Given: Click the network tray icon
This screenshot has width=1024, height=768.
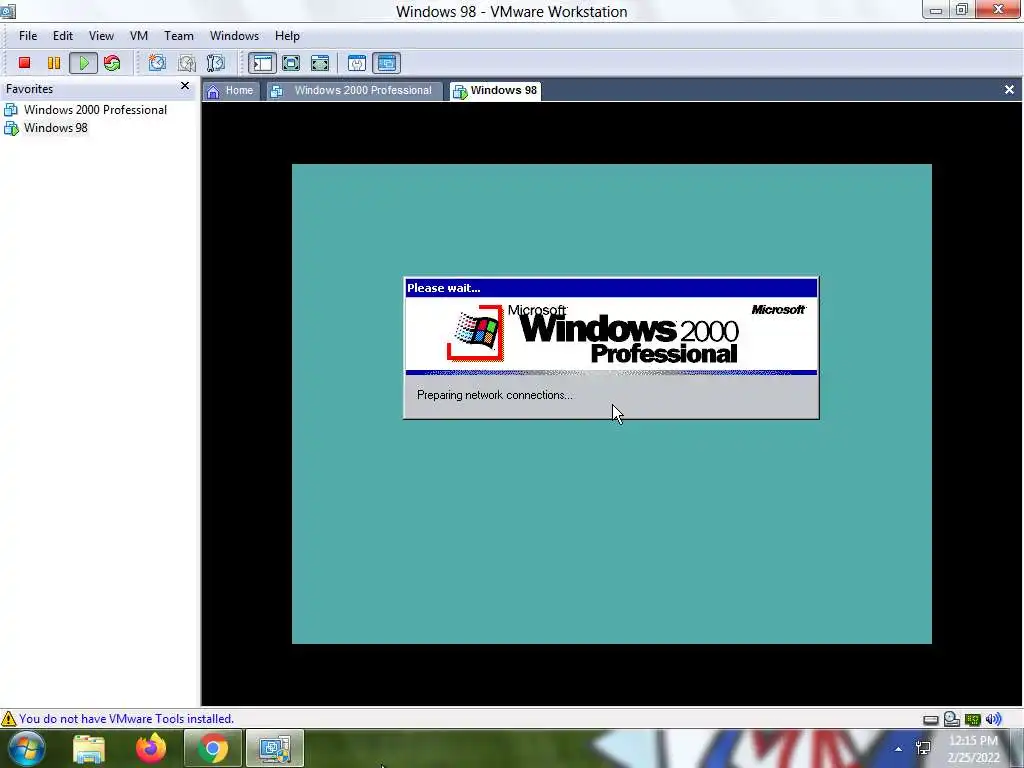Looking at the screenshot, I should click(923, 748).
